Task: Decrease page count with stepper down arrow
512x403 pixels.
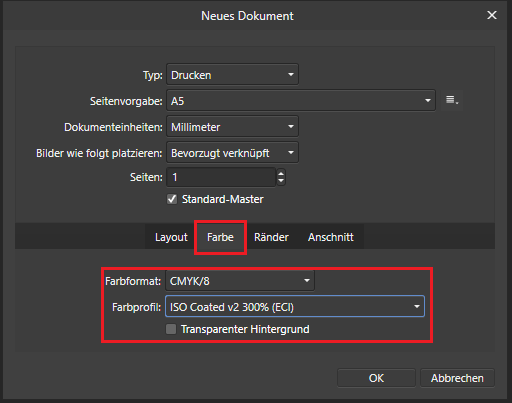Action: point(281,181)
